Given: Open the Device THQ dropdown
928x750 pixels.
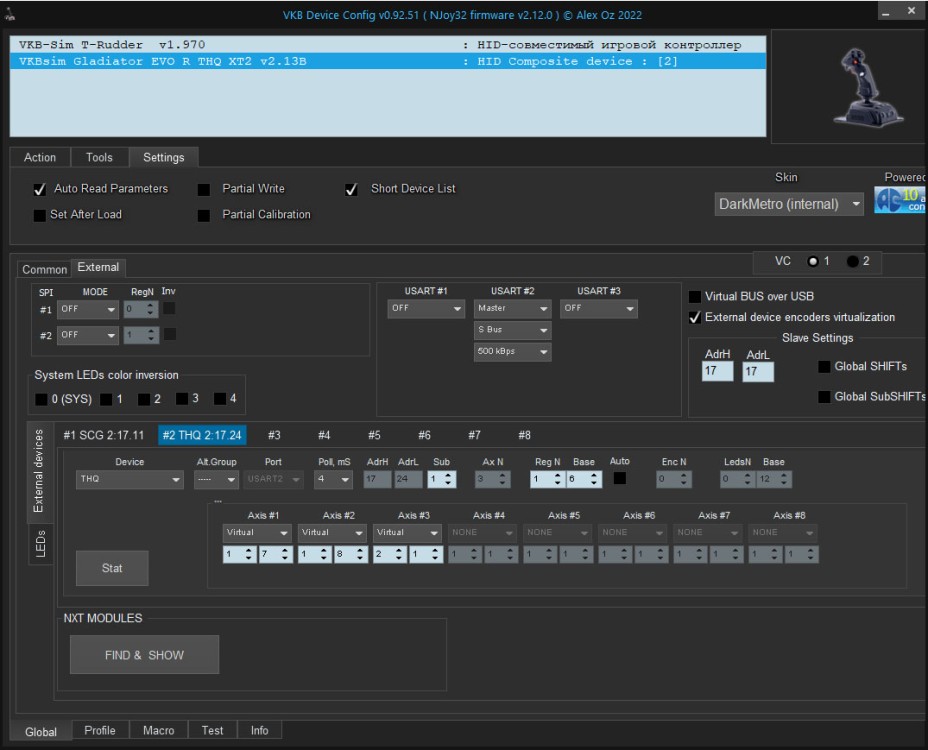Looking at the screenshot, I should [130, 479].
